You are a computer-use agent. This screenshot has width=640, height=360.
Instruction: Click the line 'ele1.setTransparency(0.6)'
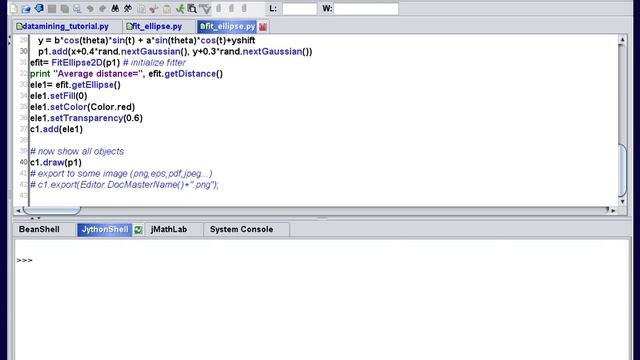[87, 118]
